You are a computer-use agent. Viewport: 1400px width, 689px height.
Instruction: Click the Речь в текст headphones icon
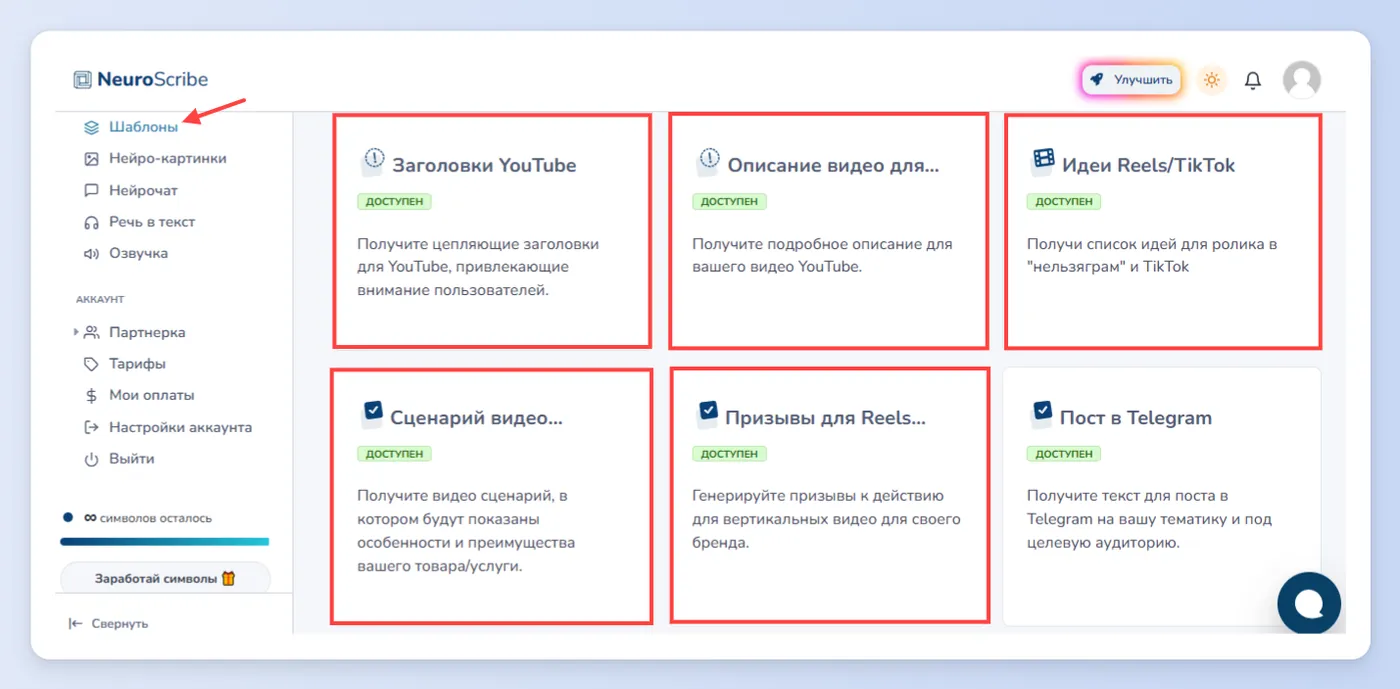(91, 222)
